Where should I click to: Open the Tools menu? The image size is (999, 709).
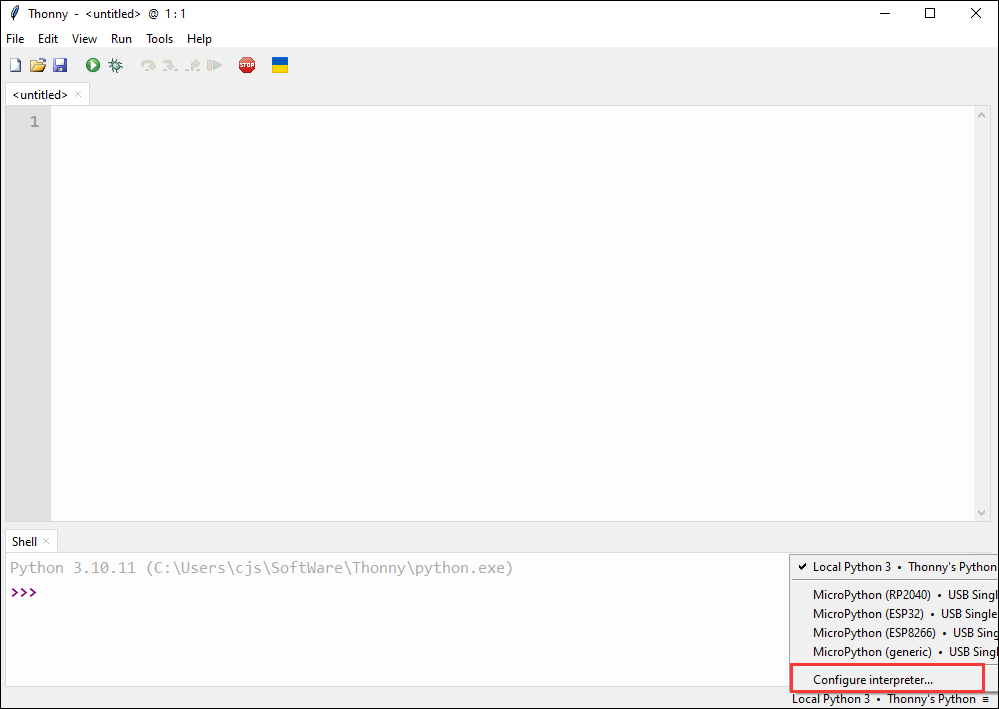(x=159, y=39)
